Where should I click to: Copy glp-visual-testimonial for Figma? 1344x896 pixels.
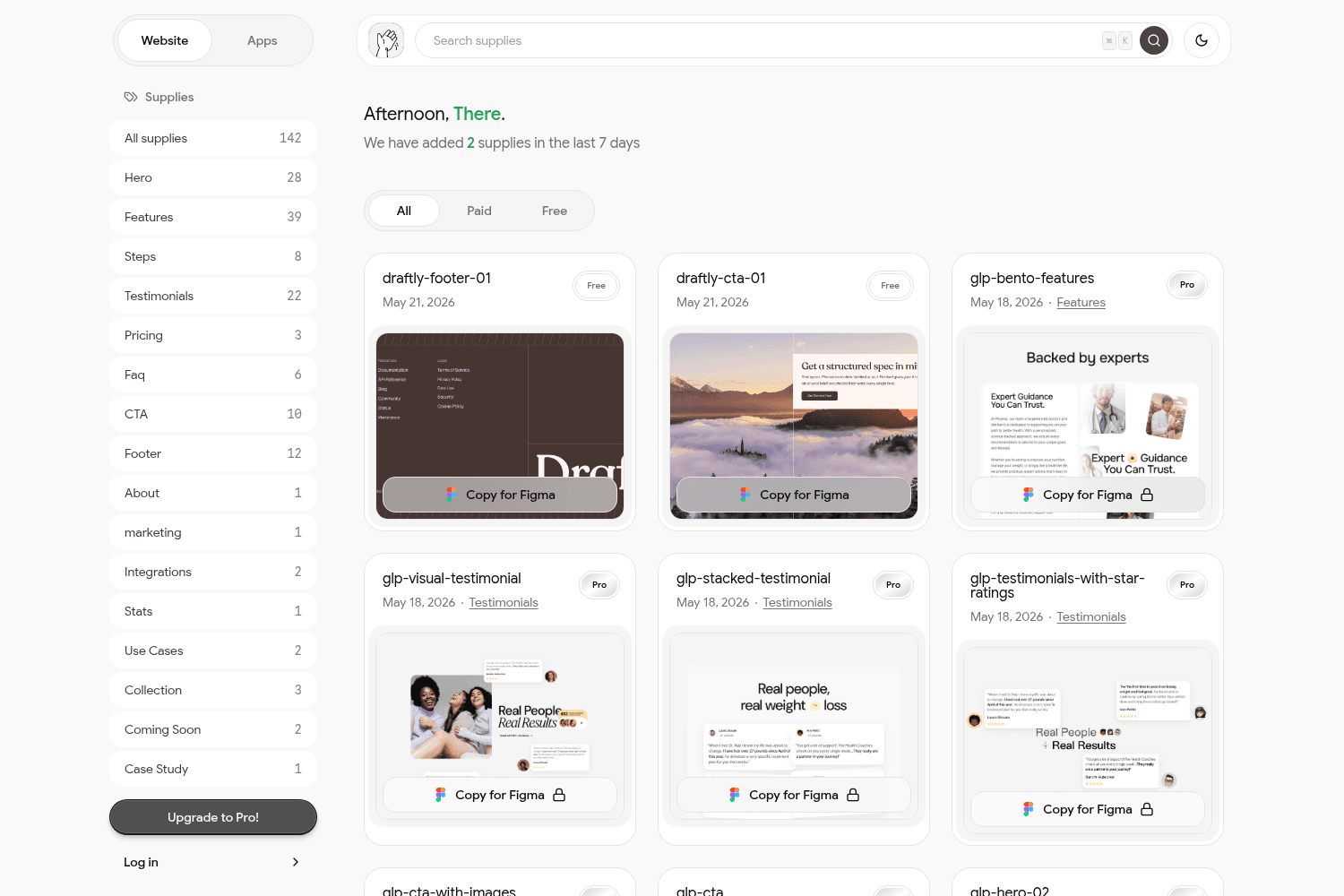pyautogui.click(x=500, y=795)
